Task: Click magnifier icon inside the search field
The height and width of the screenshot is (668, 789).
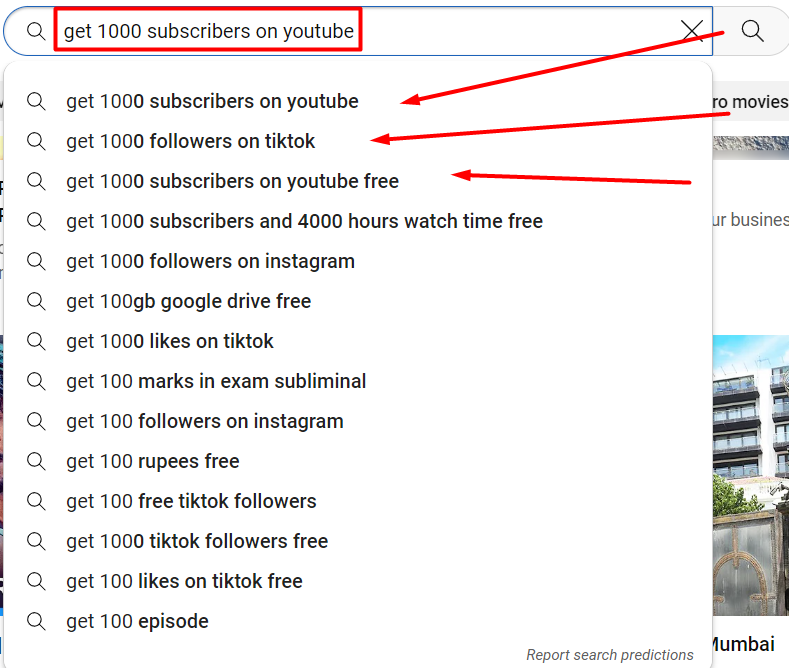Action: 36,31
